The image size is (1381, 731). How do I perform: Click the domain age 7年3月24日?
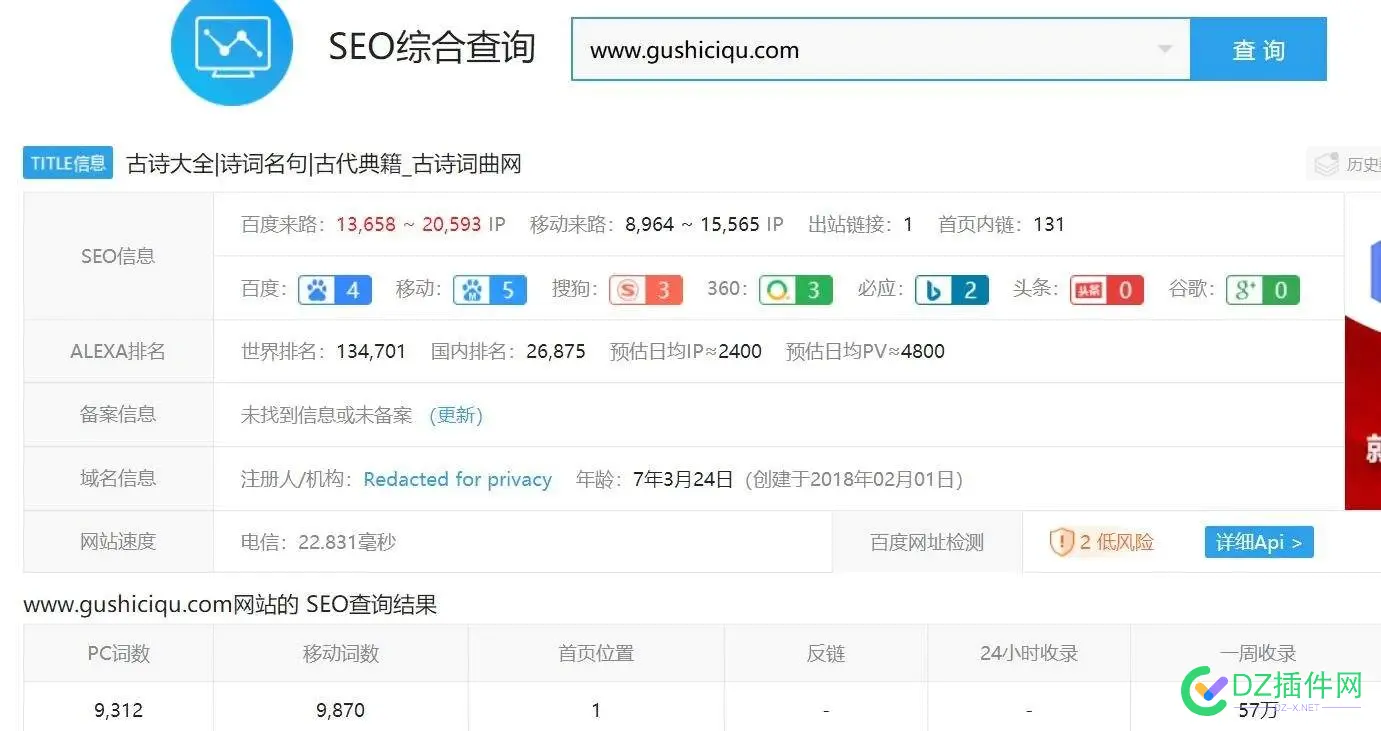(683, 479)
